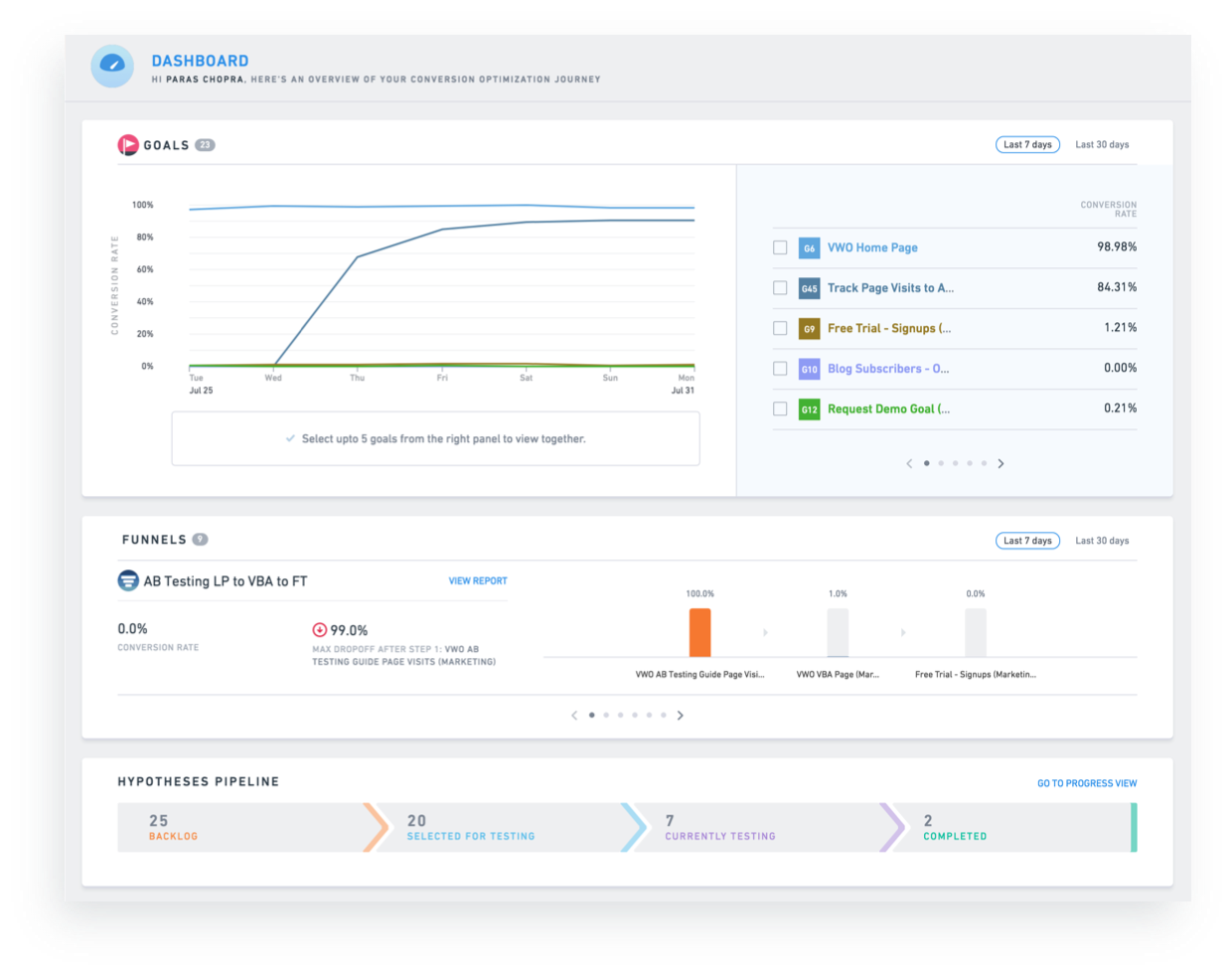The height and width of the screenshot is (975, 1232).
Task: Check the VWO Home Page goal checkbox
Action: point(780,247)
